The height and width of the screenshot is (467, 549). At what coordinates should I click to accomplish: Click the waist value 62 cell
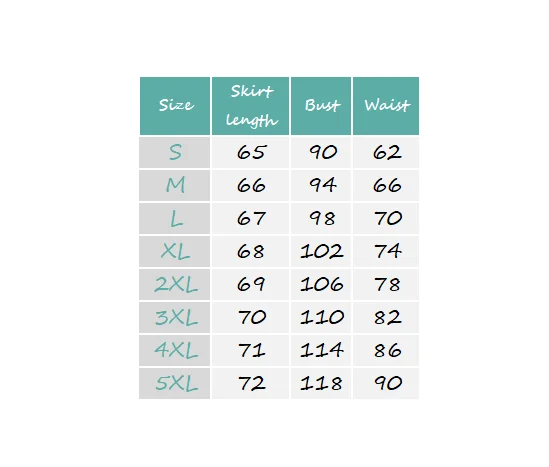386,152
